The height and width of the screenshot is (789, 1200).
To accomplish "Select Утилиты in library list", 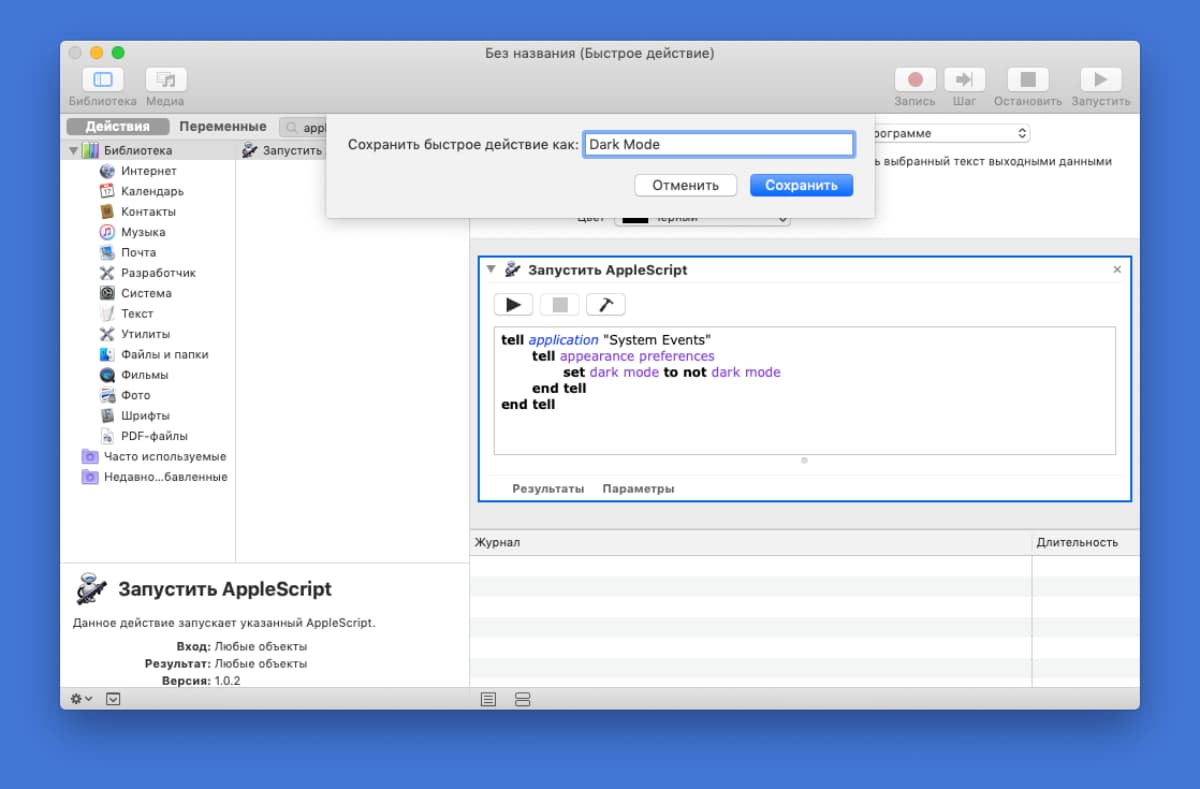I will pyautogui.click(x=145, y=334).
